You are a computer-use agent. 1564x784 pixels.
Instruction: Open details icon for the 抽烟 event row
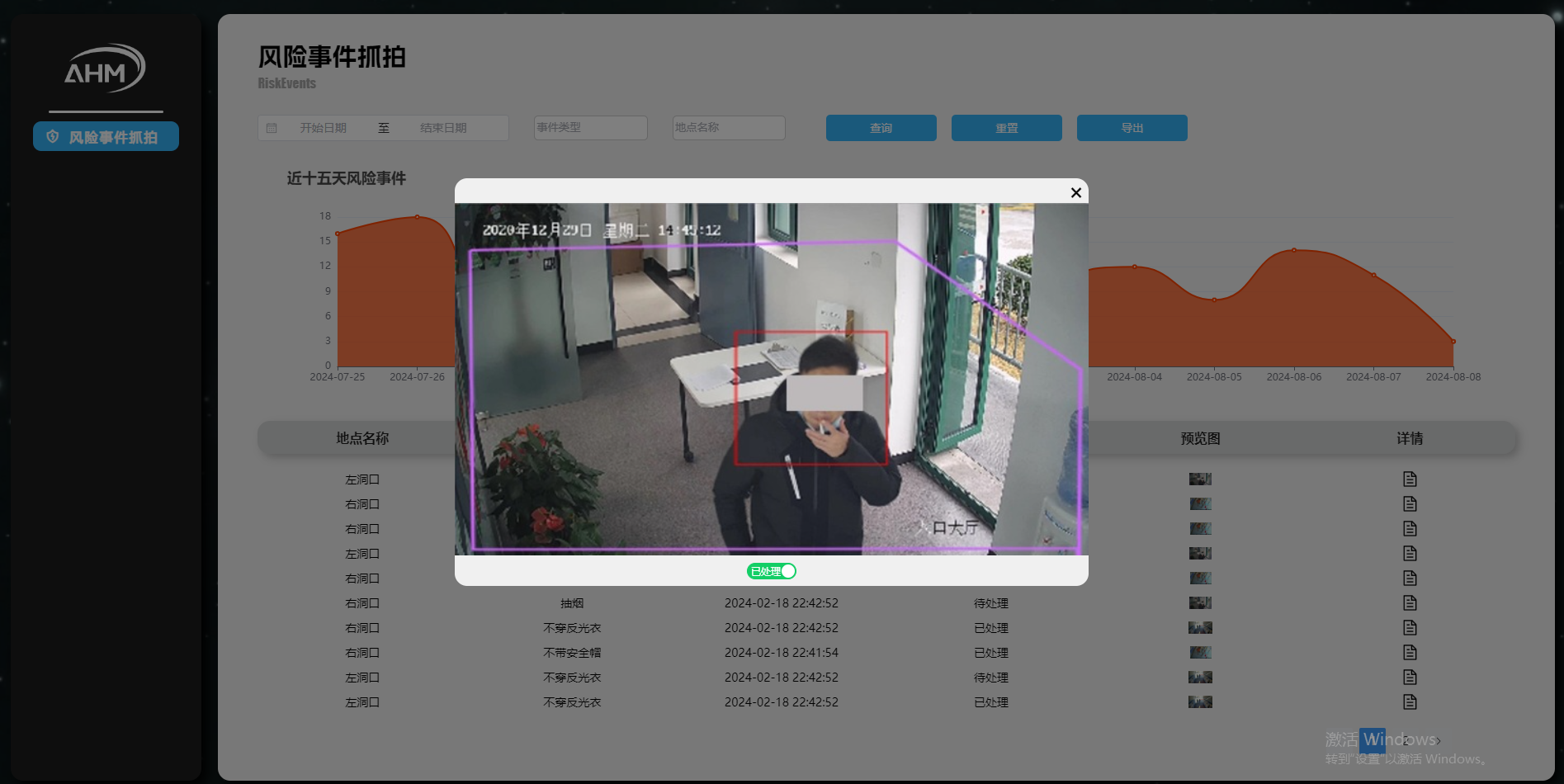(1410, 602)
